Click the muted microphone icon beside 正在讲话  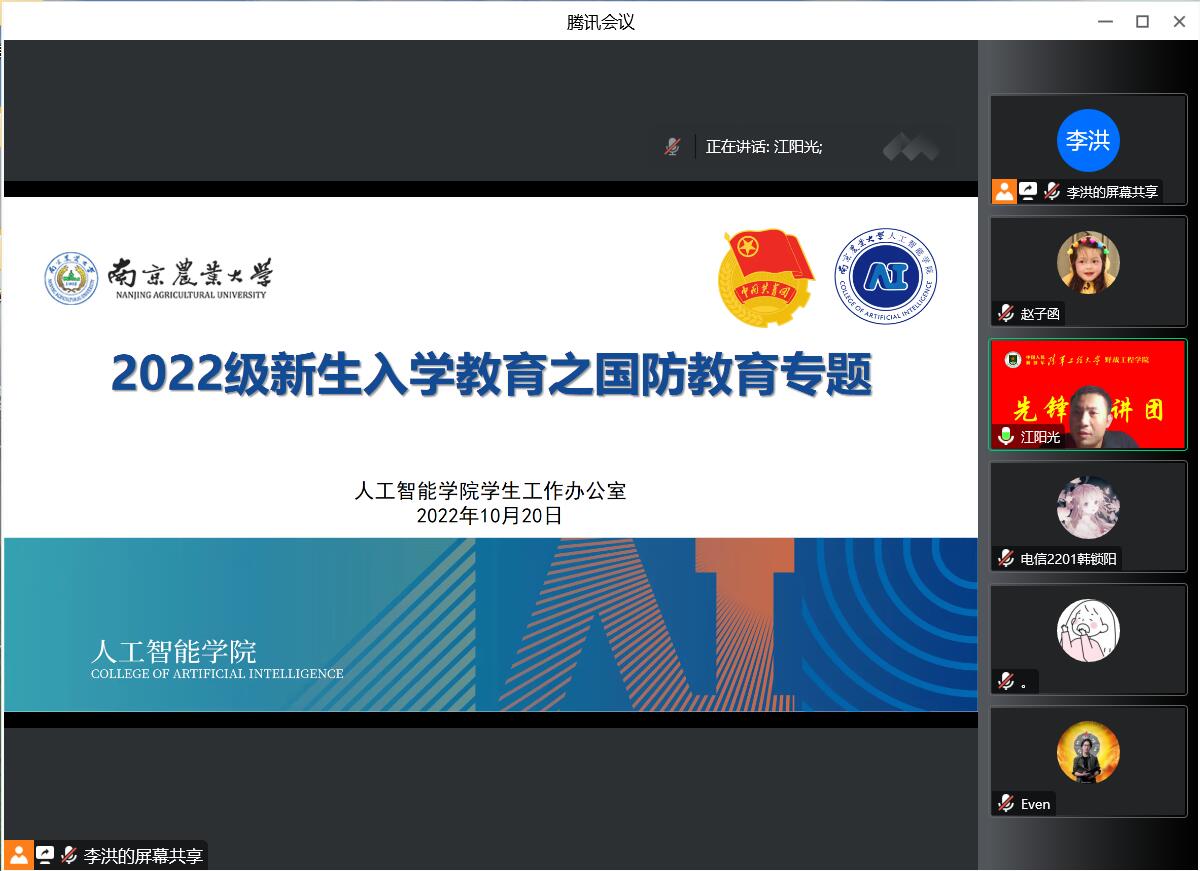[672, 147]
